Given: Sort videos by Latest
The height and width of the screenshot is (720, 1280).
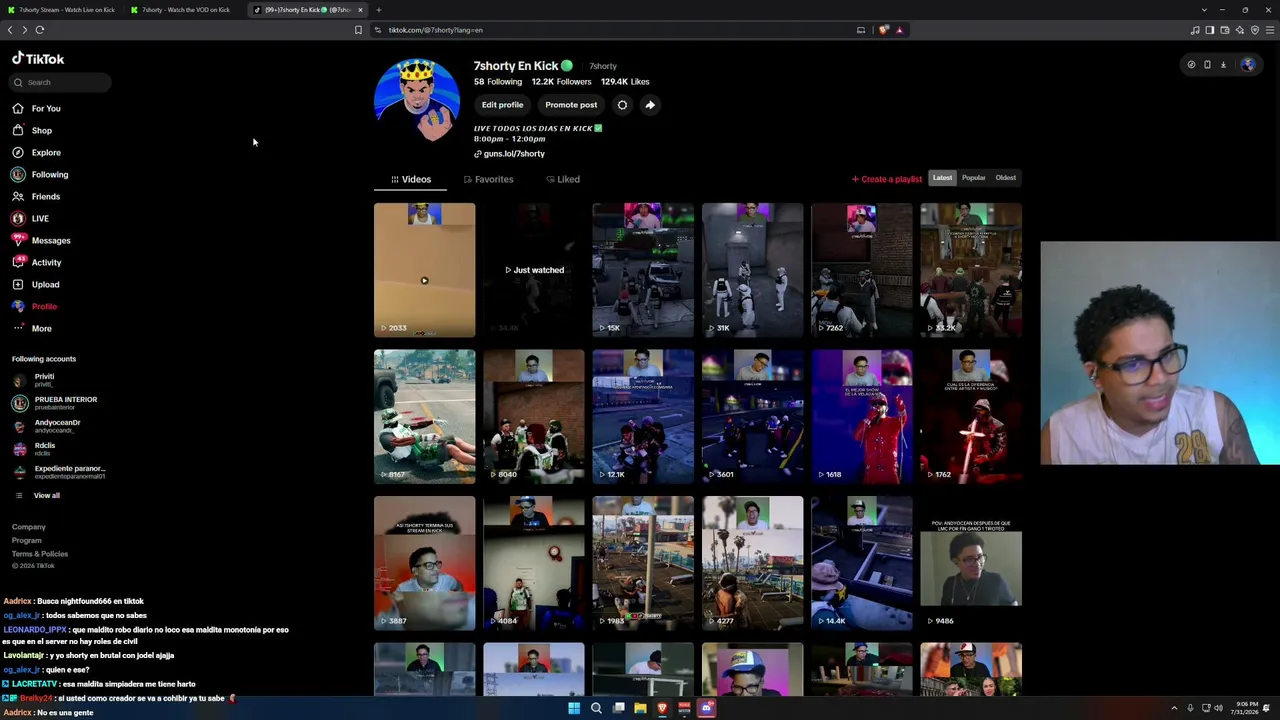Looking at the screenshot, I should pos(943,178).
